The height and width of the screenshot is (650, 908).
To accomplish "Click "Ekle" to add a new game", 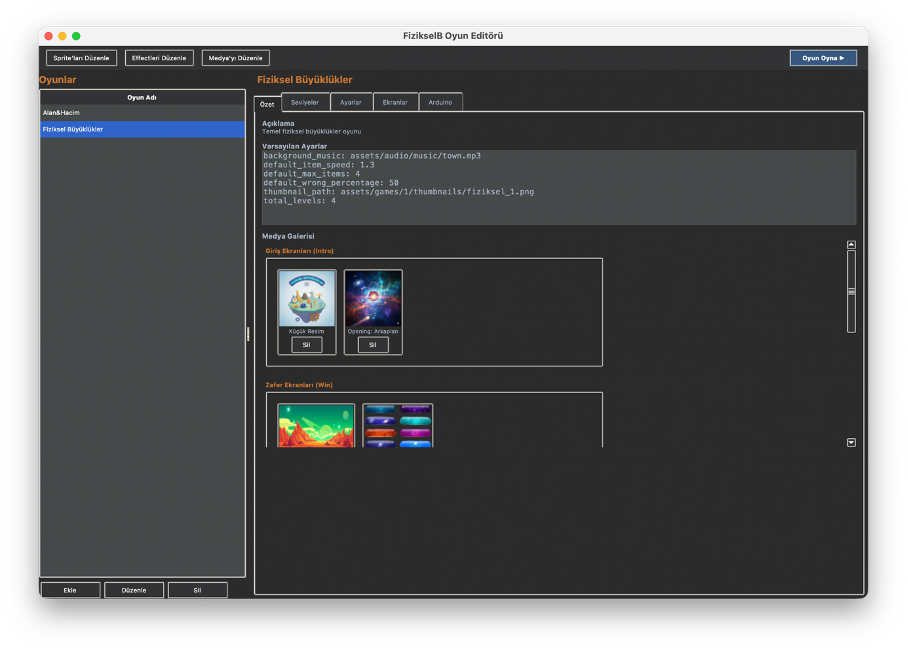I will [x=69, y=589].
